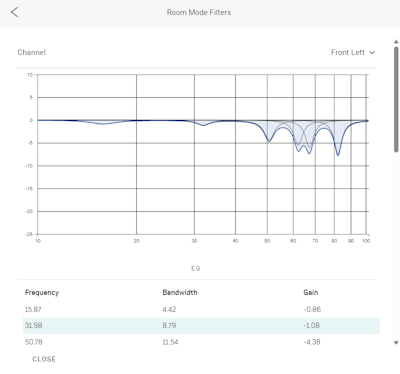Screen dimensions: 400x374
Task: Click the Frequency column header
Action: point(42,293)
